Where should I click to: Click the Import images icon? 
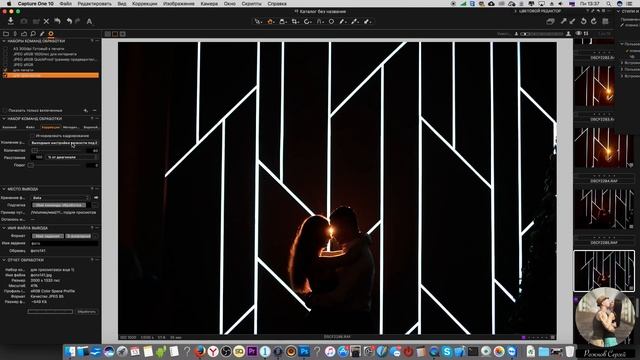coord(11,21)
